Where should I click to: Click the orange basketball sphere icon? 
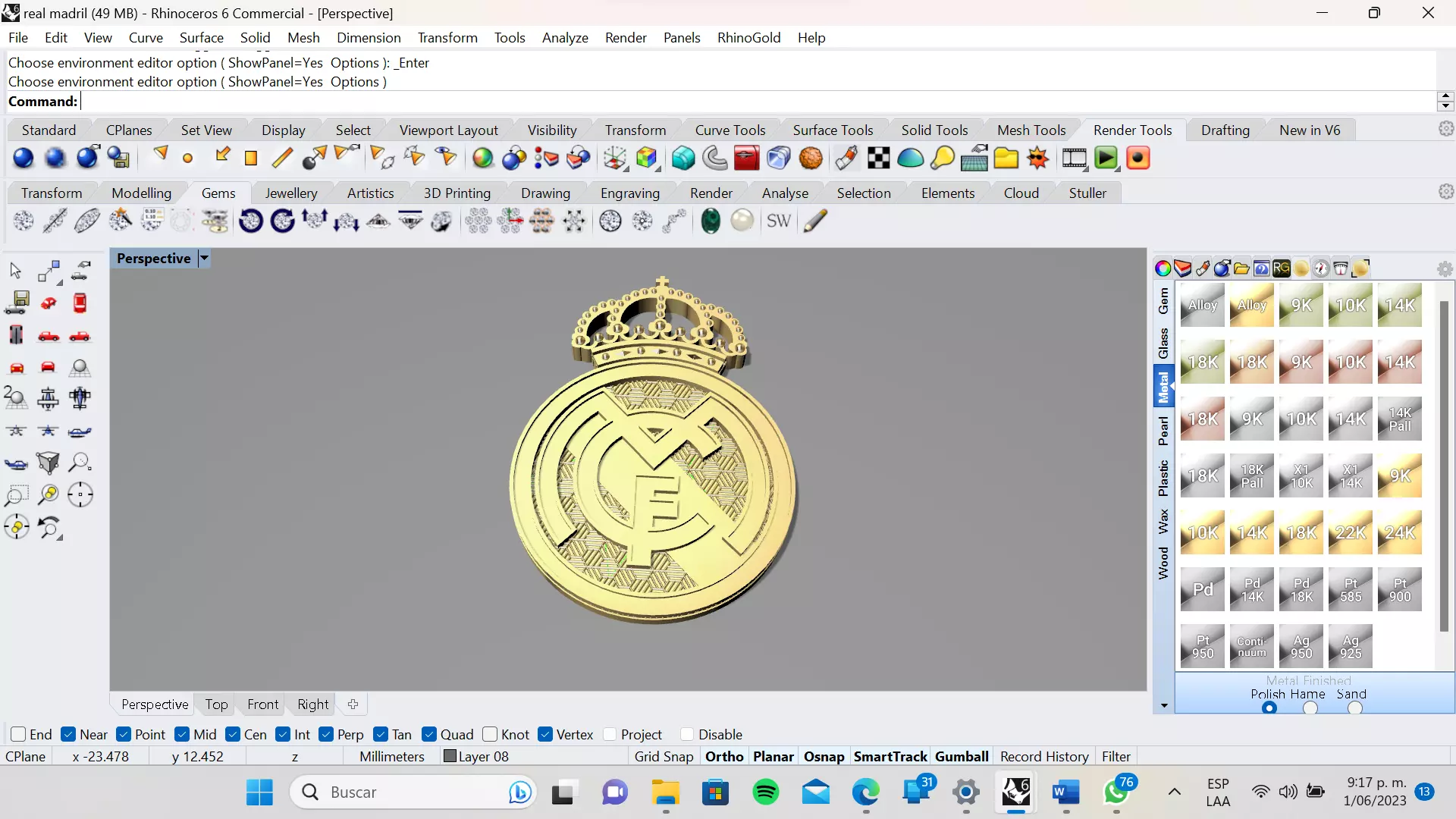pyautogui.click(x=811, y=158)
